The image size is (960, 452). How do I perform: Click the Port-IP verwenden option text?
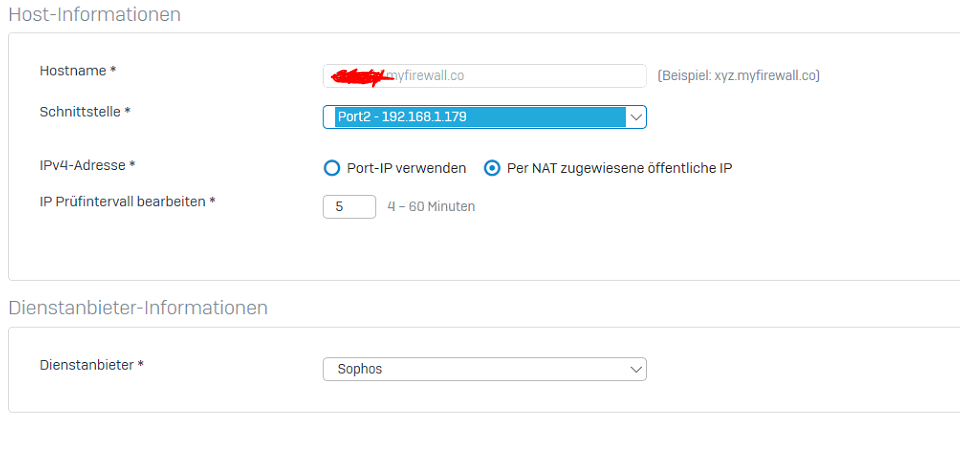click(x=406, y=168)
